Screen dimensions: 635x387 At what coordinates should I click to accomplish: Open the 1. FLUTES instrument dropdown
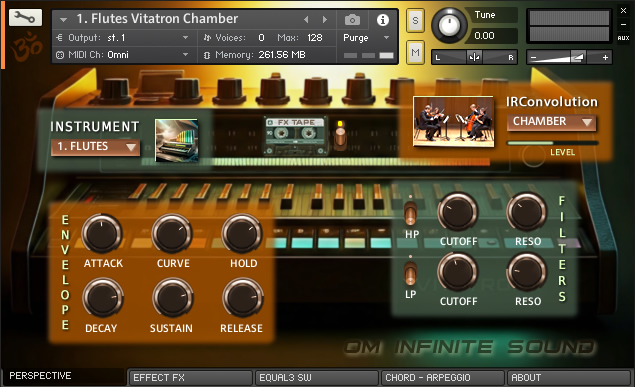[96, 147]
